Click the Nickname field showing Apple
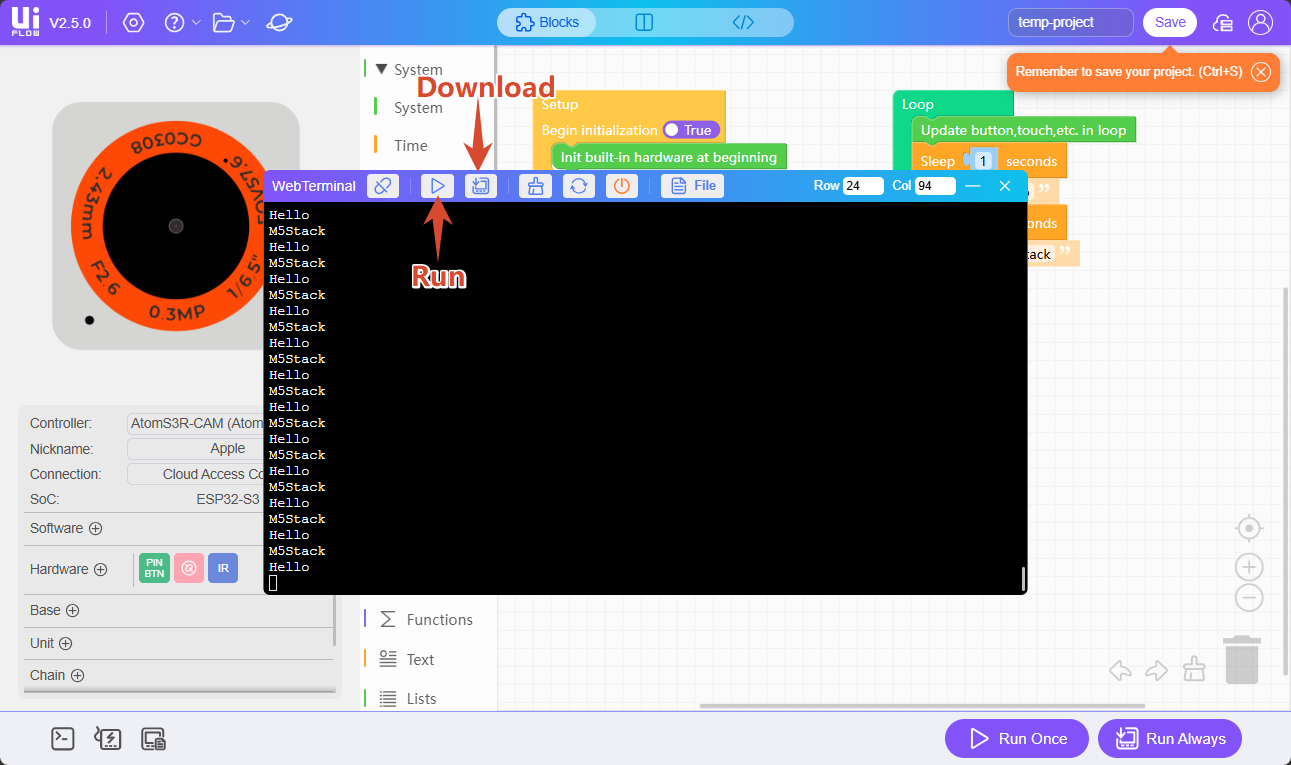This screenshot has width=1291, height=765. tap(195, 449)
